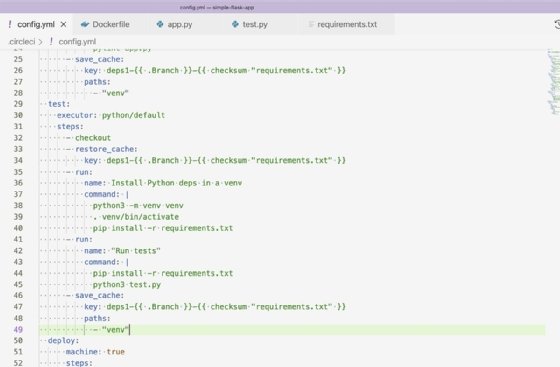Click 'python3 test.py' on line 45

point(127,285)
